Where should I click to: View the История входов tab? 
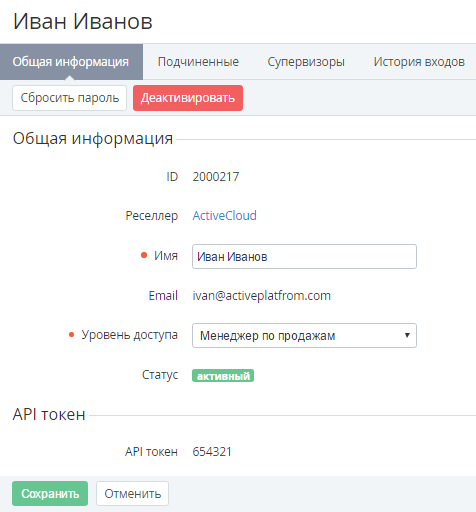point(419,62)
